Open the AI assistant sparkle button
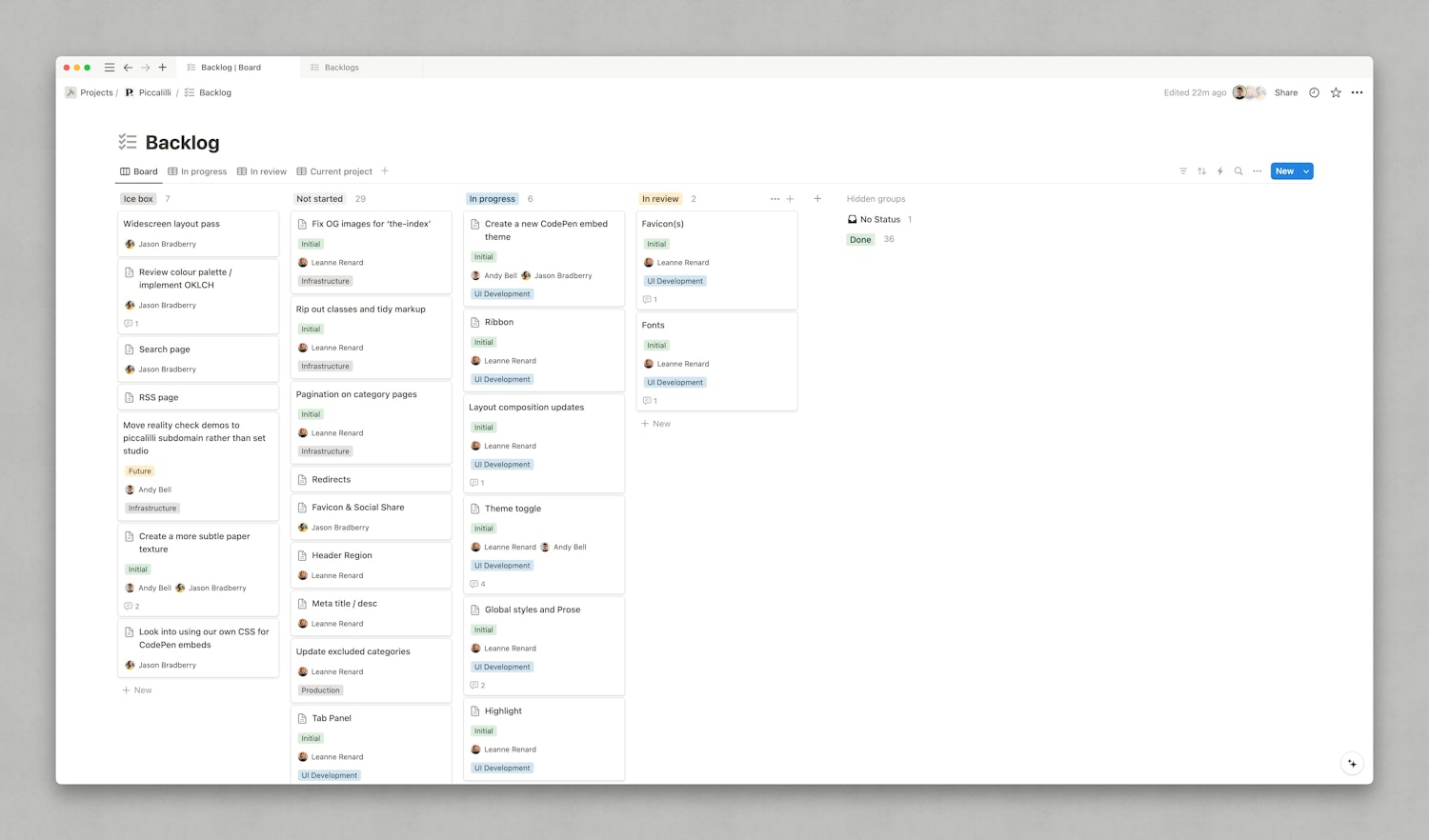 (1352, 764)
